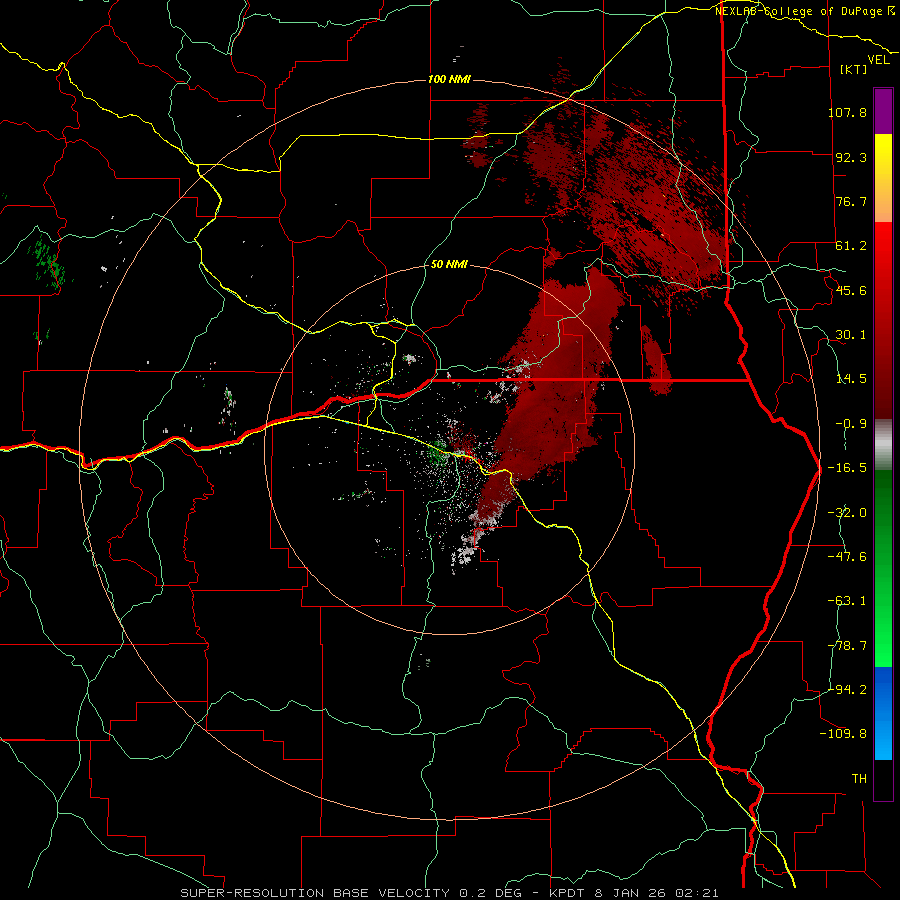Click the -32.0 legend value

[847, 513]
